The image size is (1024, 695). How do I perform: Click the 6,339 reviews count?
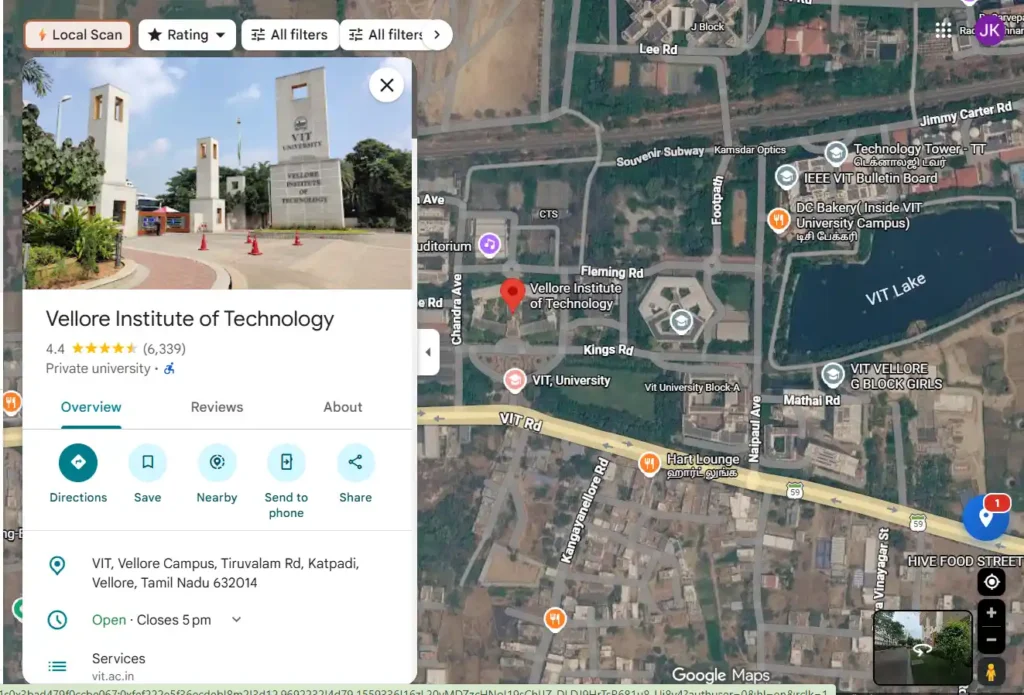(164, 349)
